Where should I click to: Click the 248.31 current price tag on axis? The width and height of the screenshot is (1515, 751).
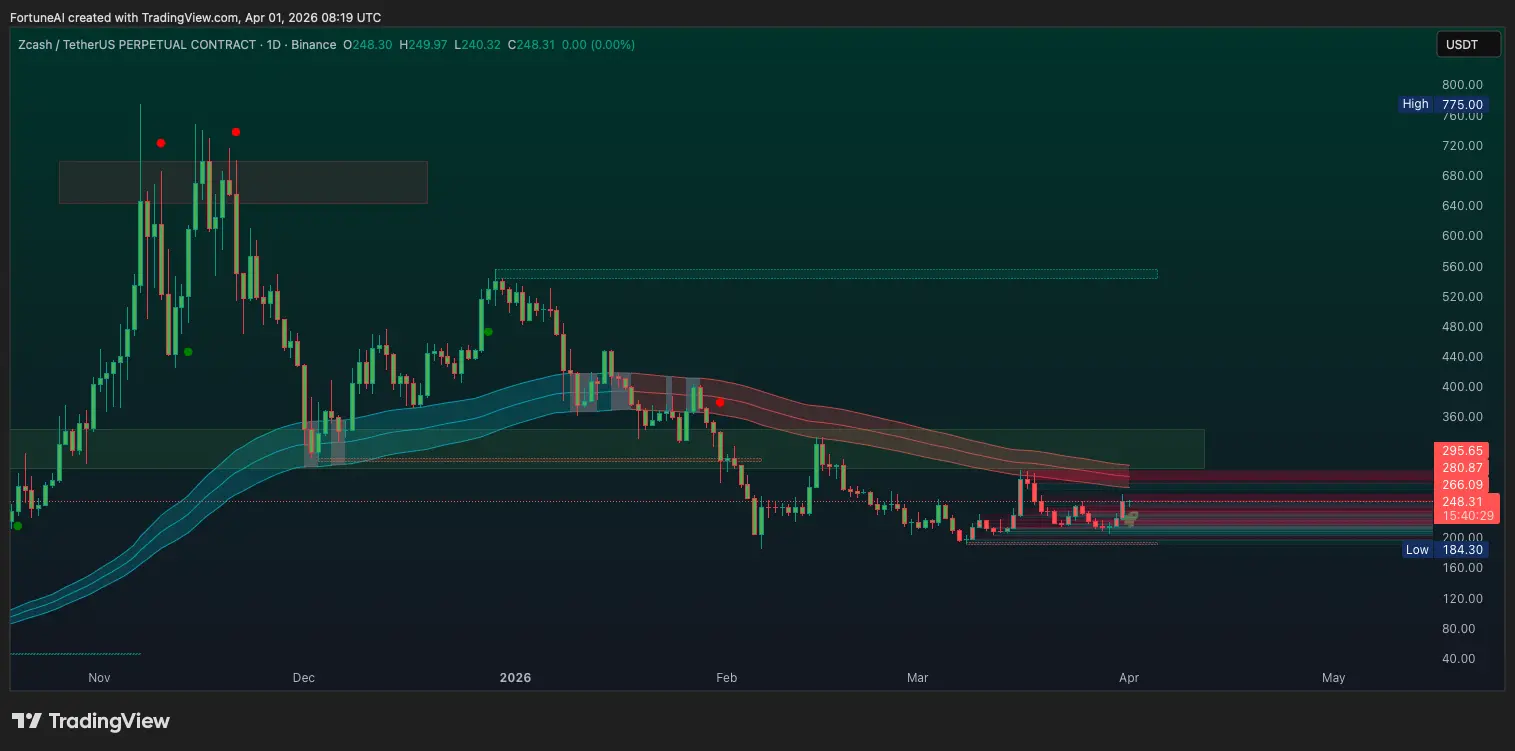coord(1462,502)
